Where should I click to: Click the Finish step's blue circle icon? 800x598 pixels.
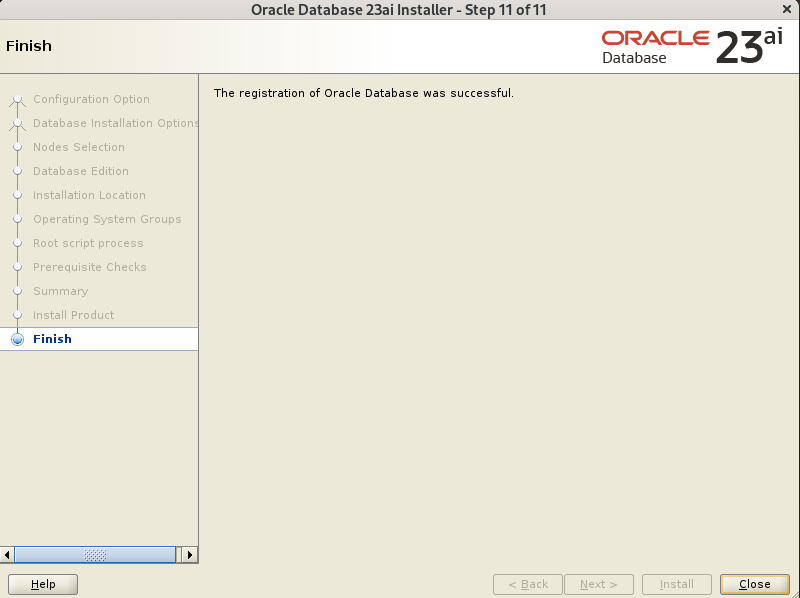[17, 339]
